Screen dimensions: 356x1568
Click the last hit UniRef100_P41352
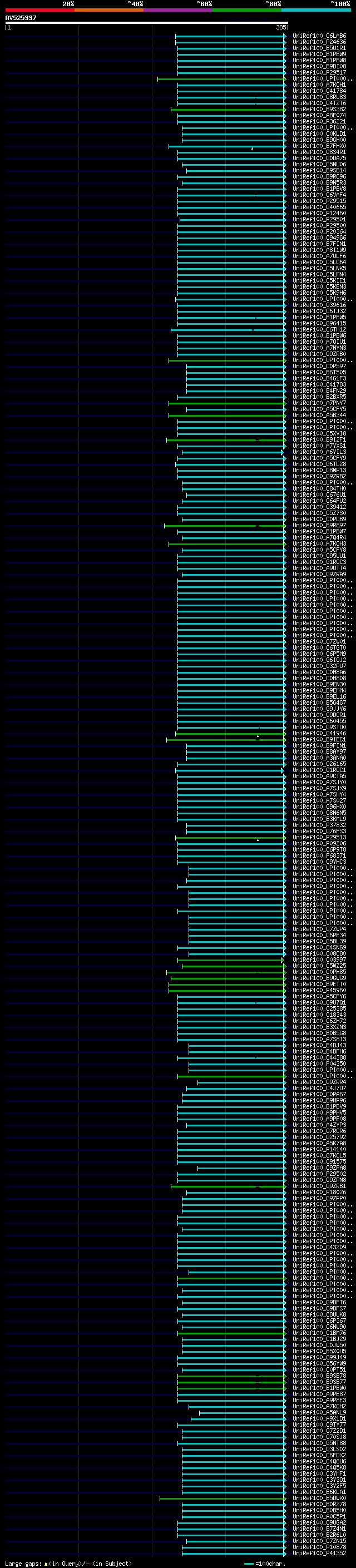[x=319, y=1553]
